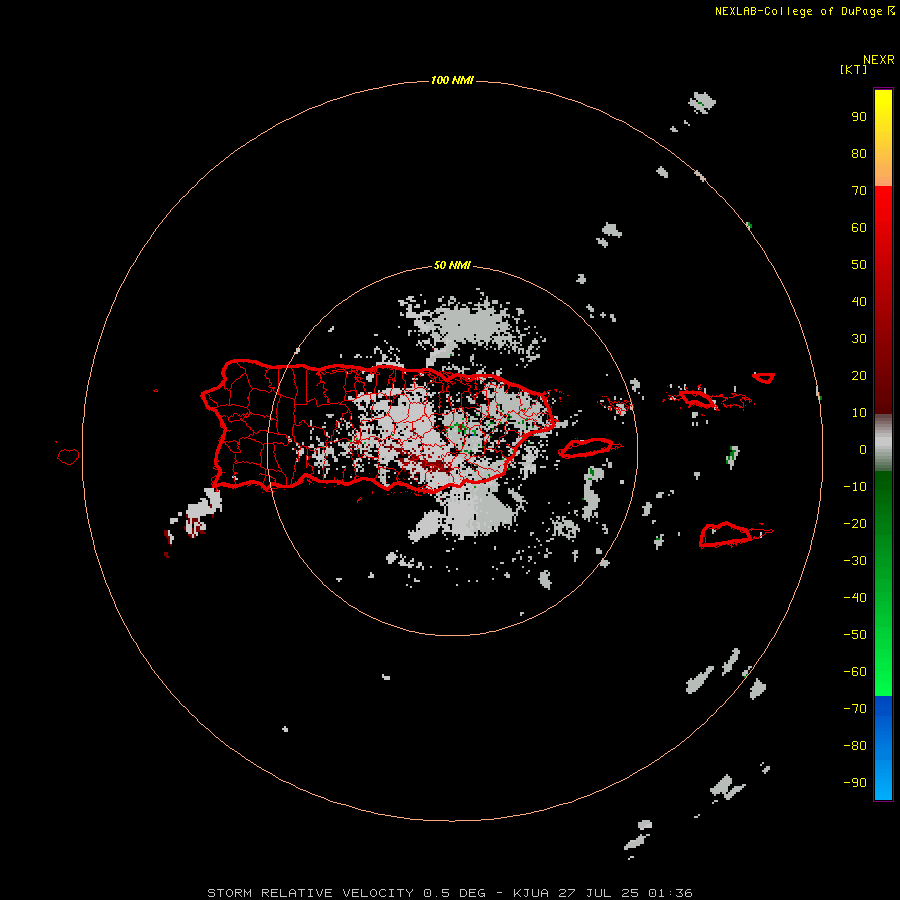Screen dimensions: 900x900
Task: Click the 100 NMI range ring label
Action: pos(452,80)
